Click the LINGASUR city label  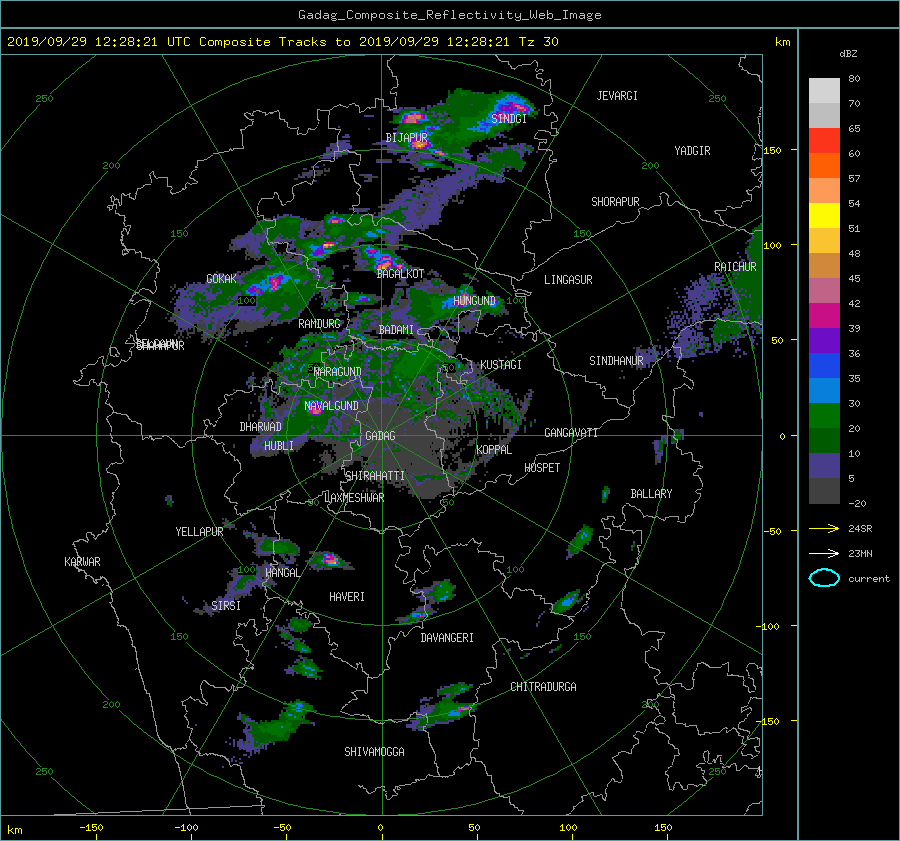568,280
